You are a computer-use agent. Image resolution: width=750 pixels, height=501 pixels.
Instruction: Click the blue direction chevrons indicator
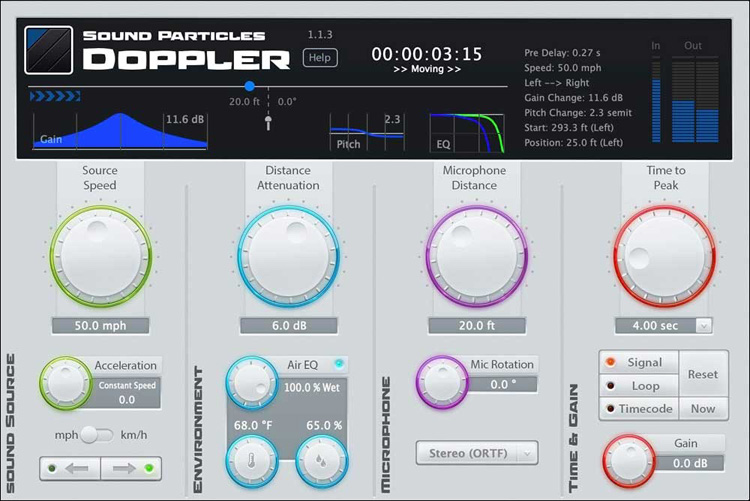tap(55, 97)
